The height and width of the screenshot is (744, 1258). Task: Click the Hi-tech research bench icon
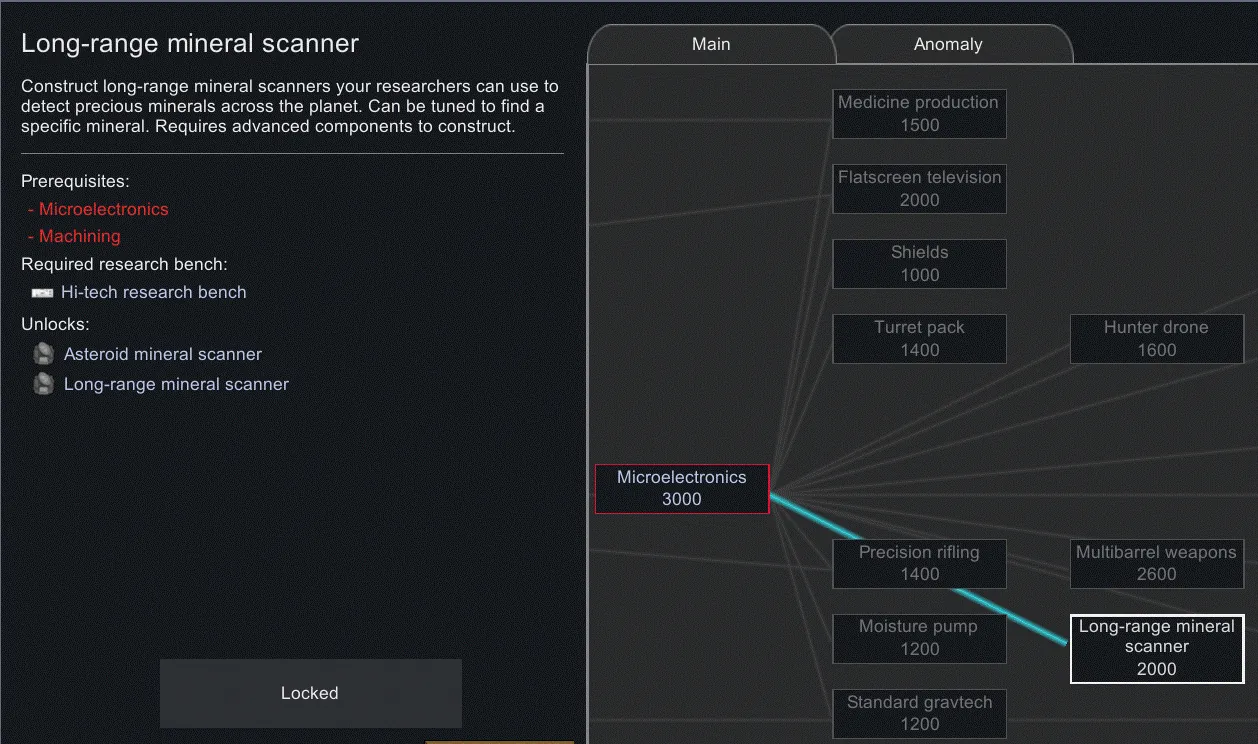[42, 292]
